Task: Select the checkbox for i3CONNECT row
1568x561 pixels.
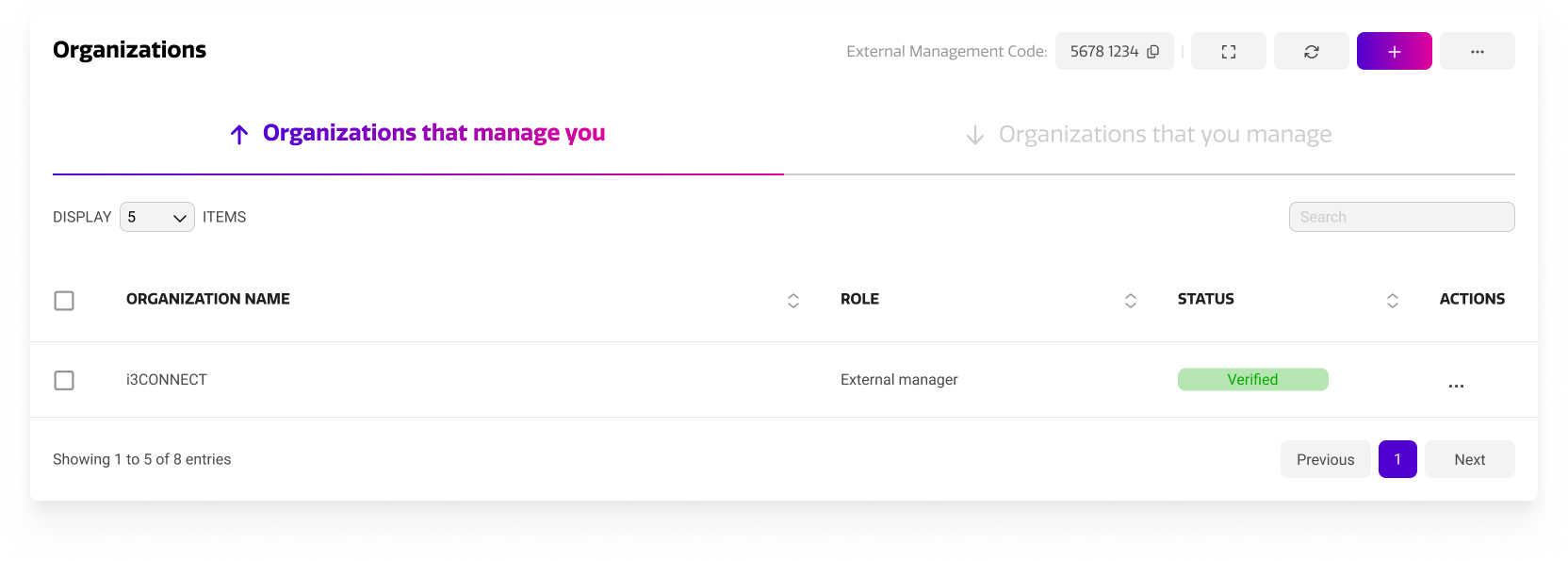Action: [64, 380]
